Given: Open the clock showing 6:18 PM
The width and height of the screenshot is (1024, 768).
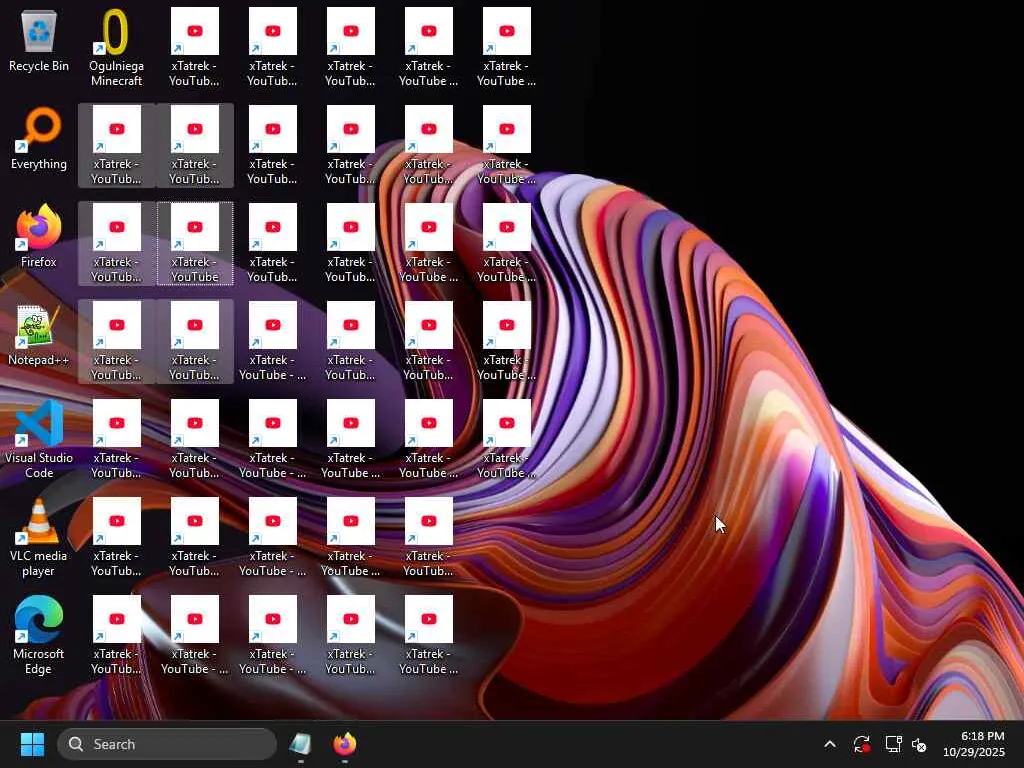Looking at the screenshot, I should tap(974, 744).
